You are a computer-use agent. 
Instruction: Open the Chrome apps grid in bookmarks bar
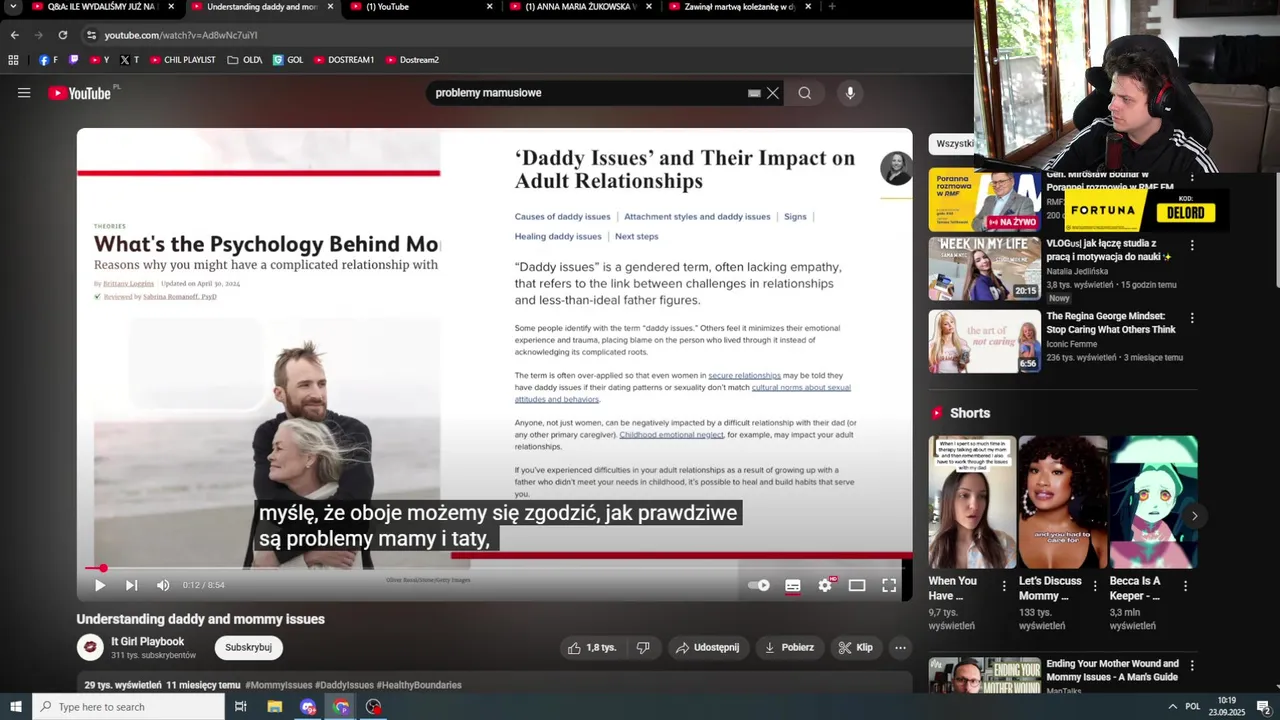click(13, 60)
